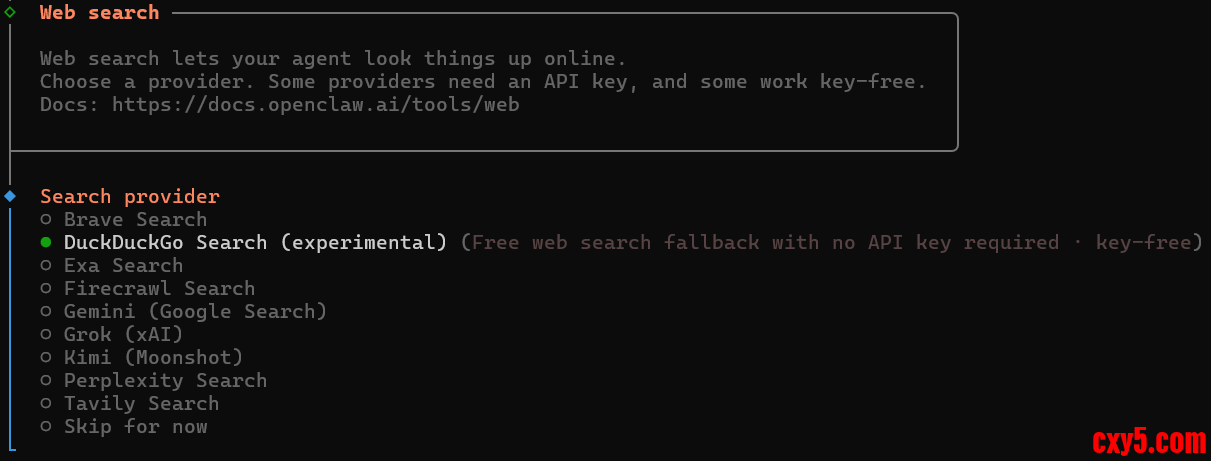Click the DuckDuckGo Search (experimental) label
1211x461 pixels.
click(x=255, y=243)
